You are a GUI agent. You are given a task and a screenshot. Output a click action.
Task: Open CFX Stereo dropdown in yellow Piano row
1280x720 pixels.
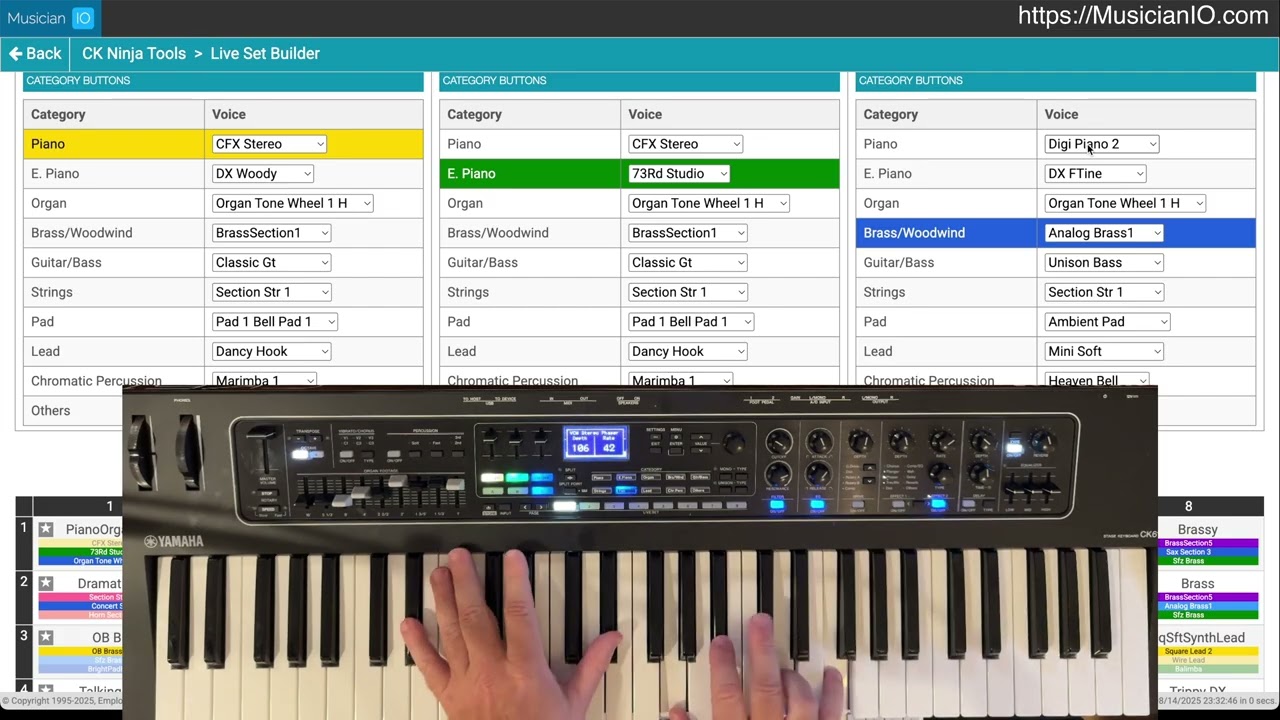pyautogui.click(x=269, y=144)
